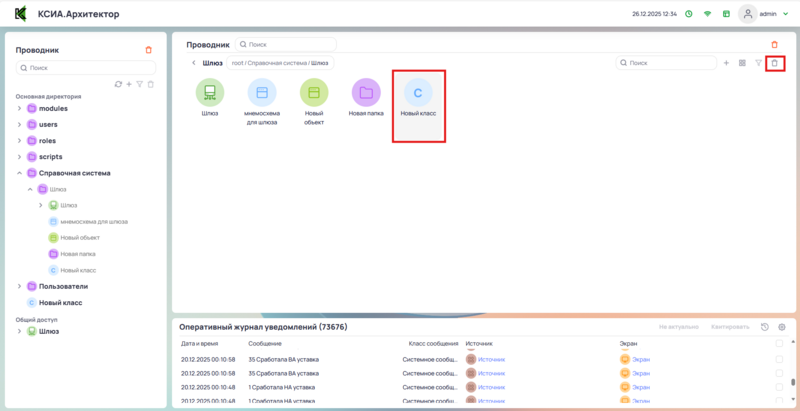Click the orange trash icon in the sidebar header
Screen dimensions: 800x411
tap(149, 49)
